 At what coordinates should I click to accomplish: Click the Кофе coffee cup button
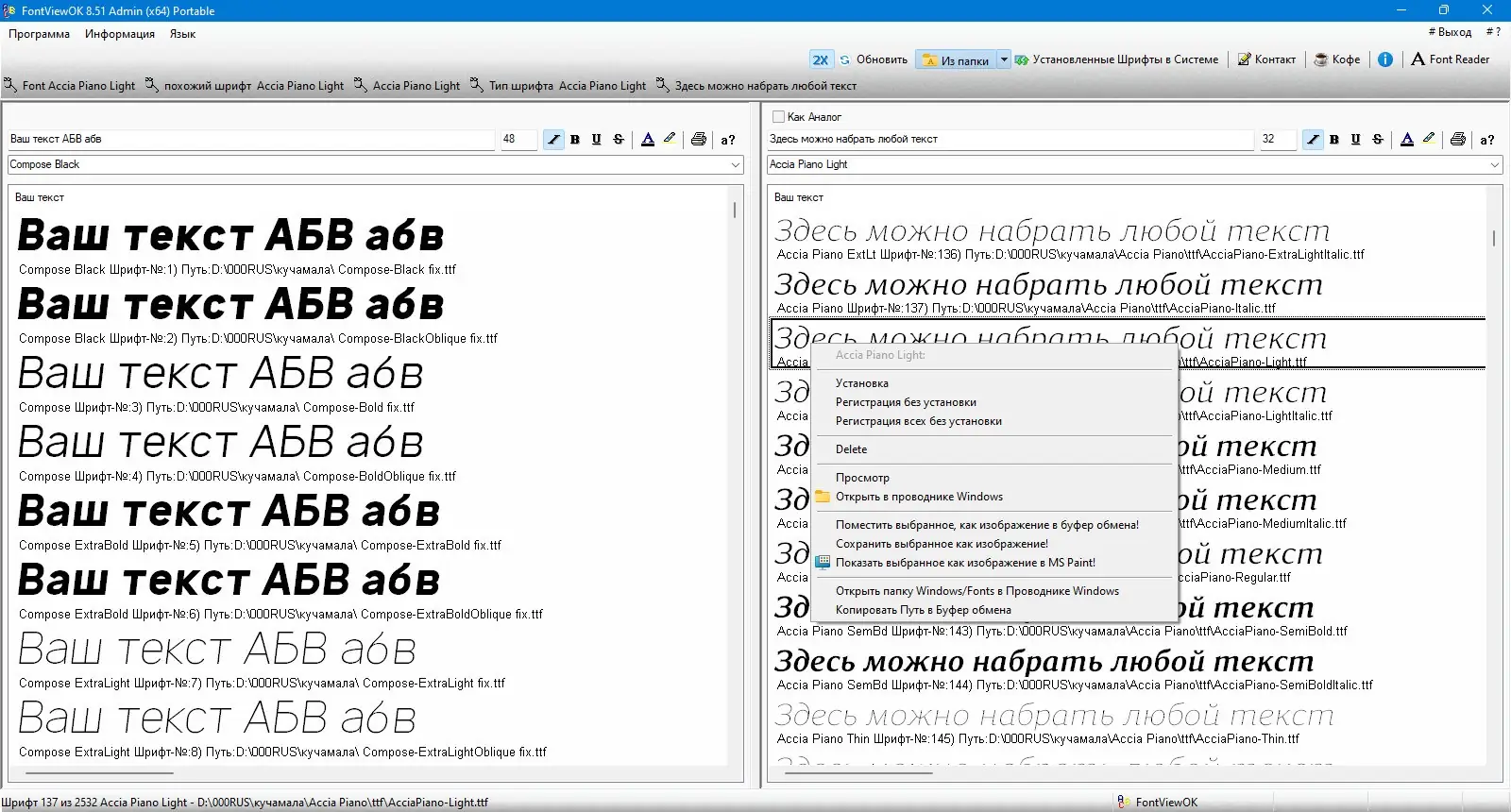(1337, 59)
